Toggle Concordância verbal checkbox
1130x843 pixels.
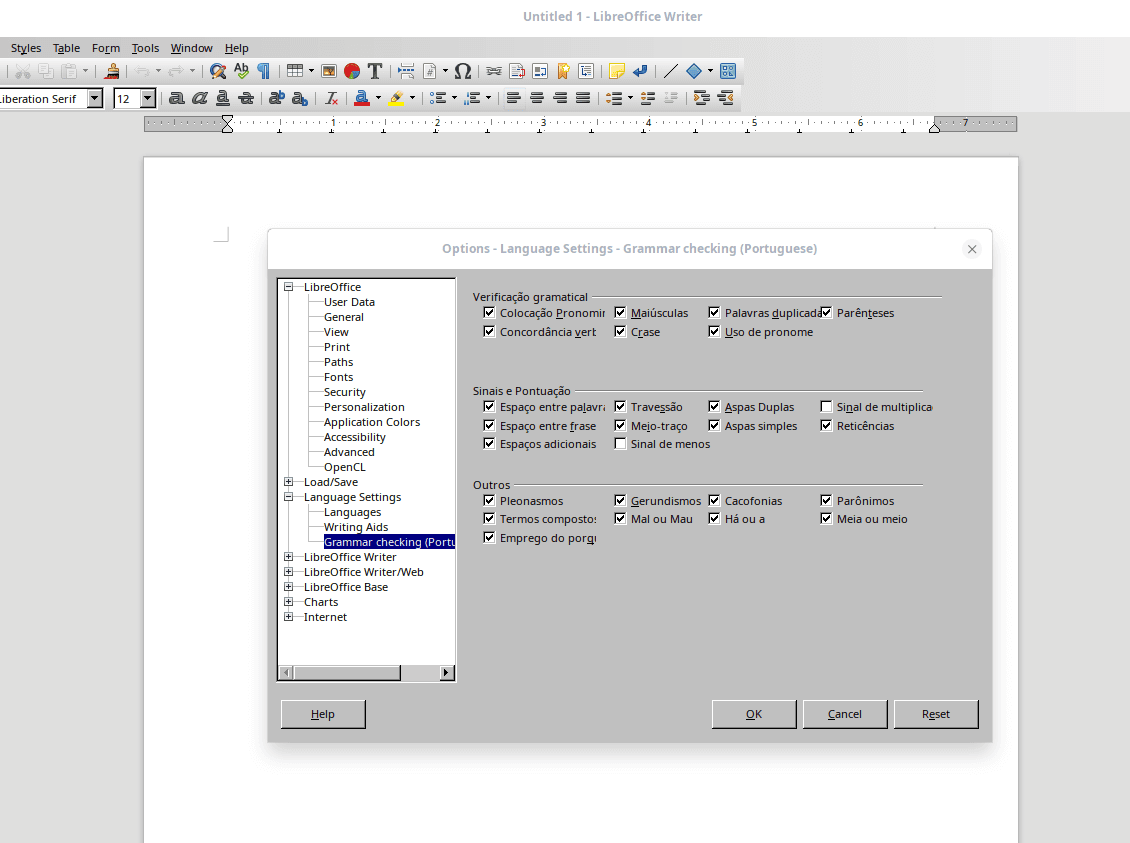489,331
